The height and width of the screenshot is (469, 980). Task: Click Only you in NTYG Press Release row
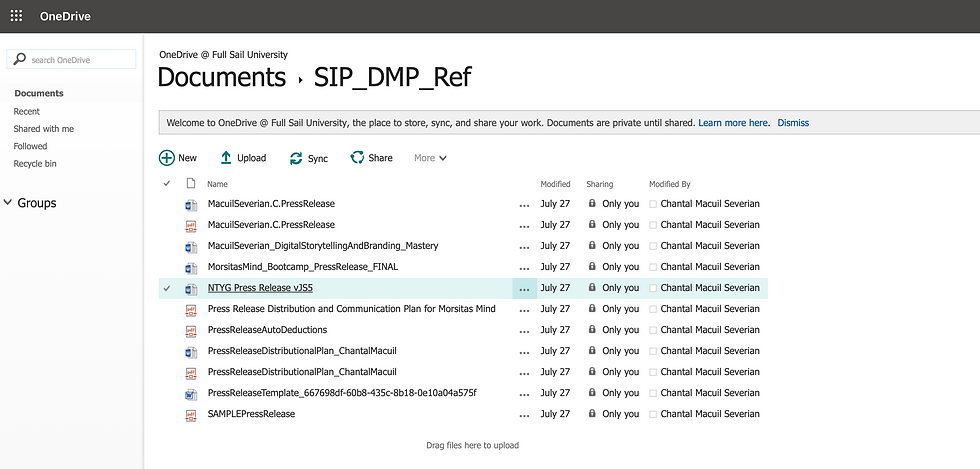click(x=621, y=288)
